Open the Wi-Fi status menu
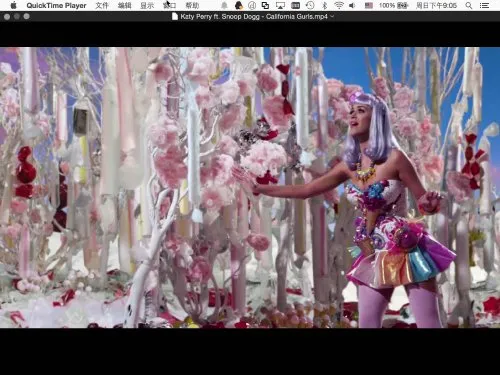The height and width of the screenshot is (375, 500). 339,5
